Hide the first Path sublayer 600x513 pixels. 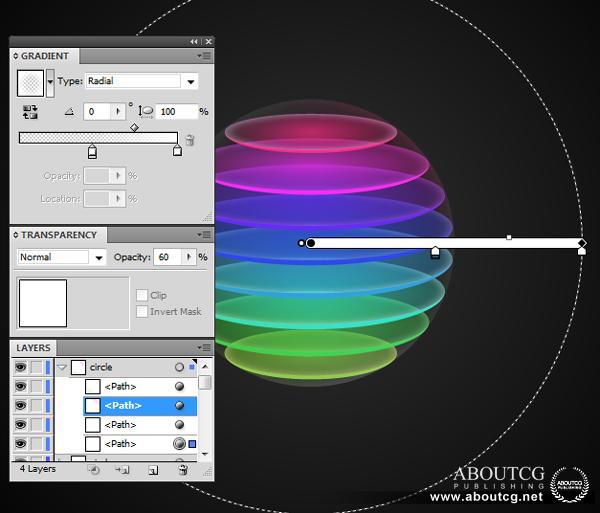point(20,386)
